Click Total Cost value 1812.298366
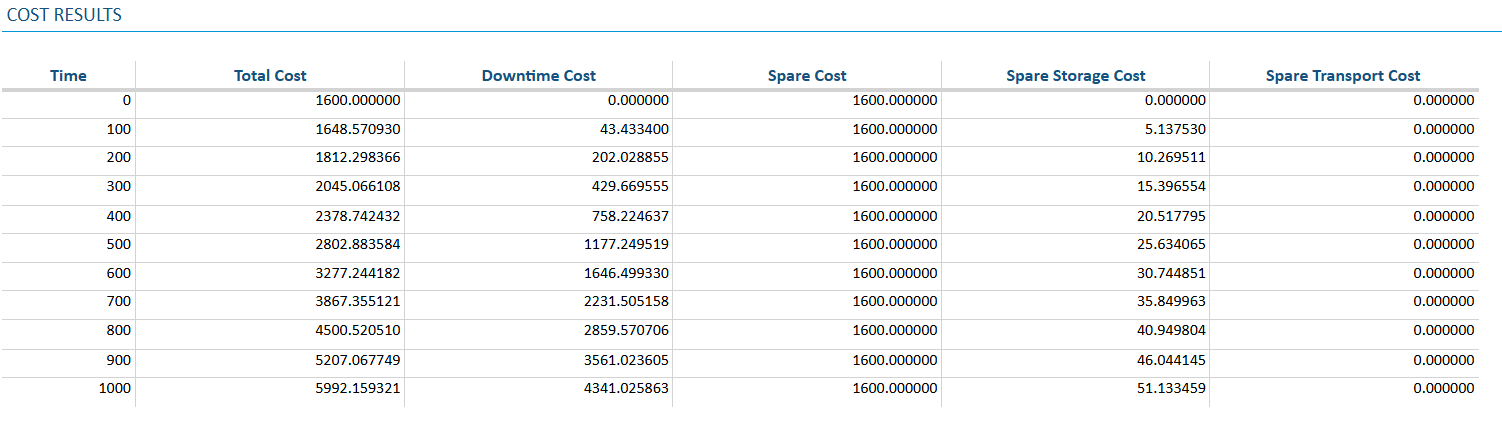 tap(357, 158)
